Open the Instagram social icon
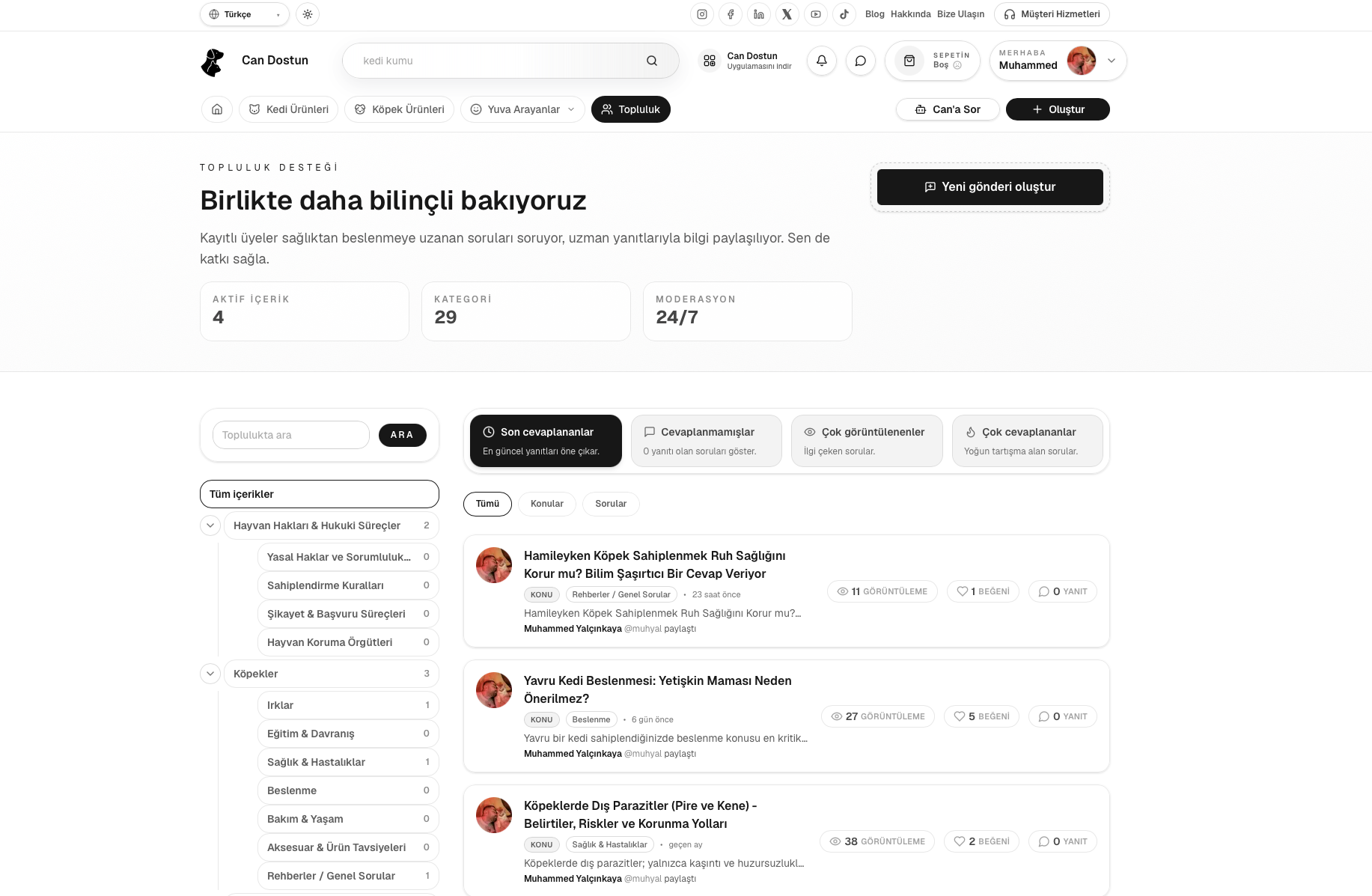1372x896 pixels. coord(701,14)
